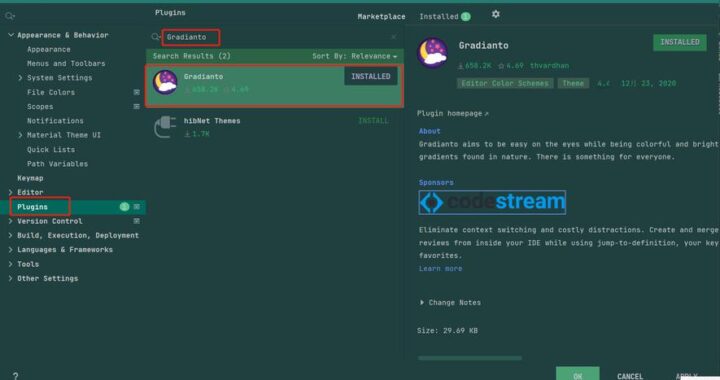Image resolution: width=720 pixels, height=380 pixels.
Task: Select Quick Lists settings page
Action: [51, 150]
